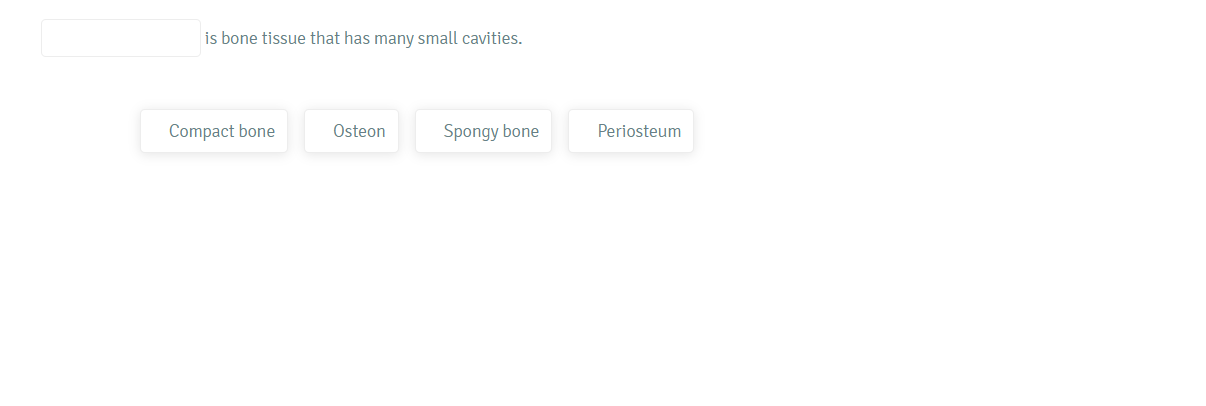Select the Compact bone answer chip
The width and height of the screenshot is (1206, 406).
tap(214, 131)
